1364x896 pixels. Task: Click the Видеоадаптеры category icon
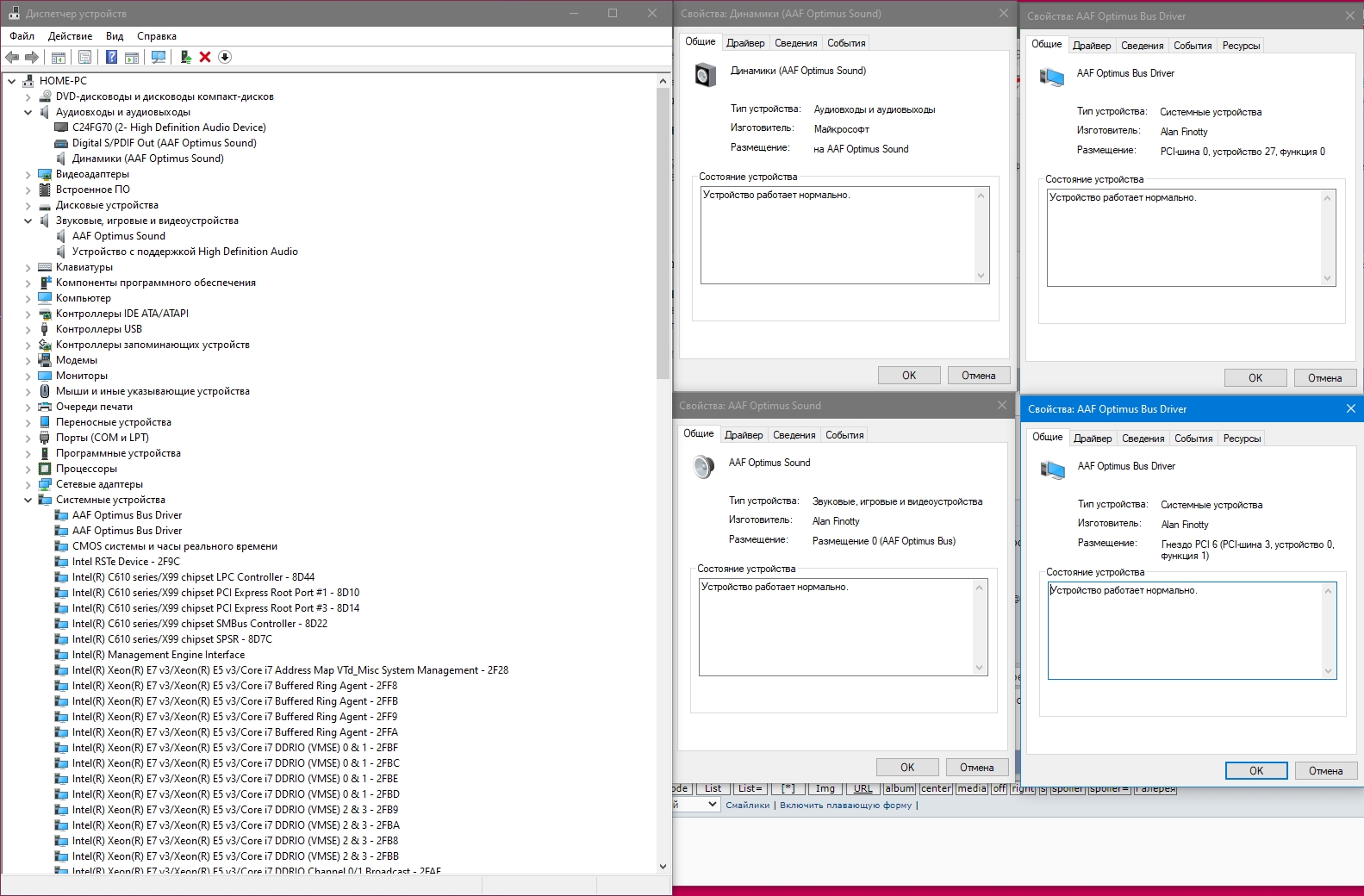pos(45,174)
